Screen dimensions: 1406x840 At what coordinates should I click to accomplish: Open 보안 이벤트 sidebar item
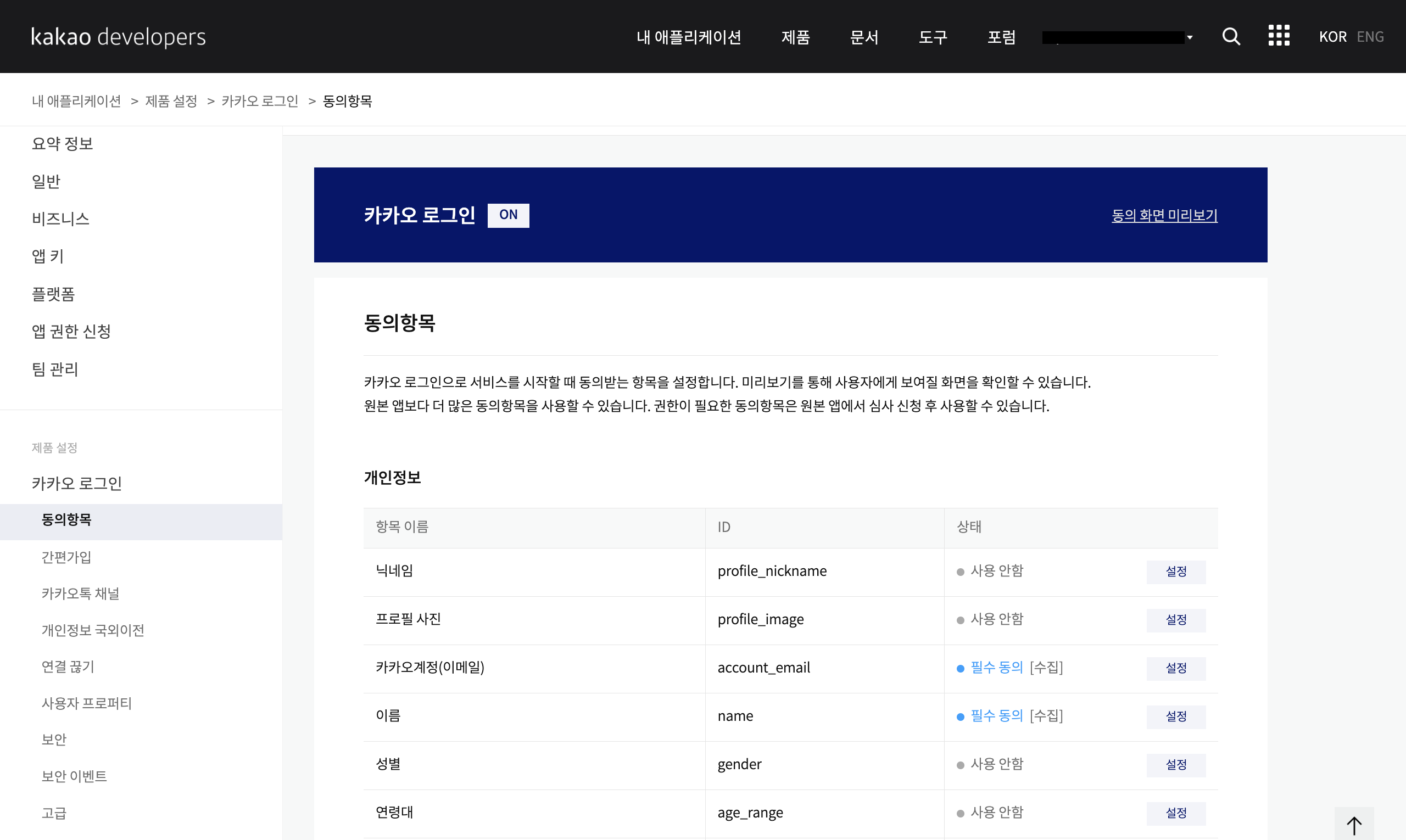click(74, 777)
